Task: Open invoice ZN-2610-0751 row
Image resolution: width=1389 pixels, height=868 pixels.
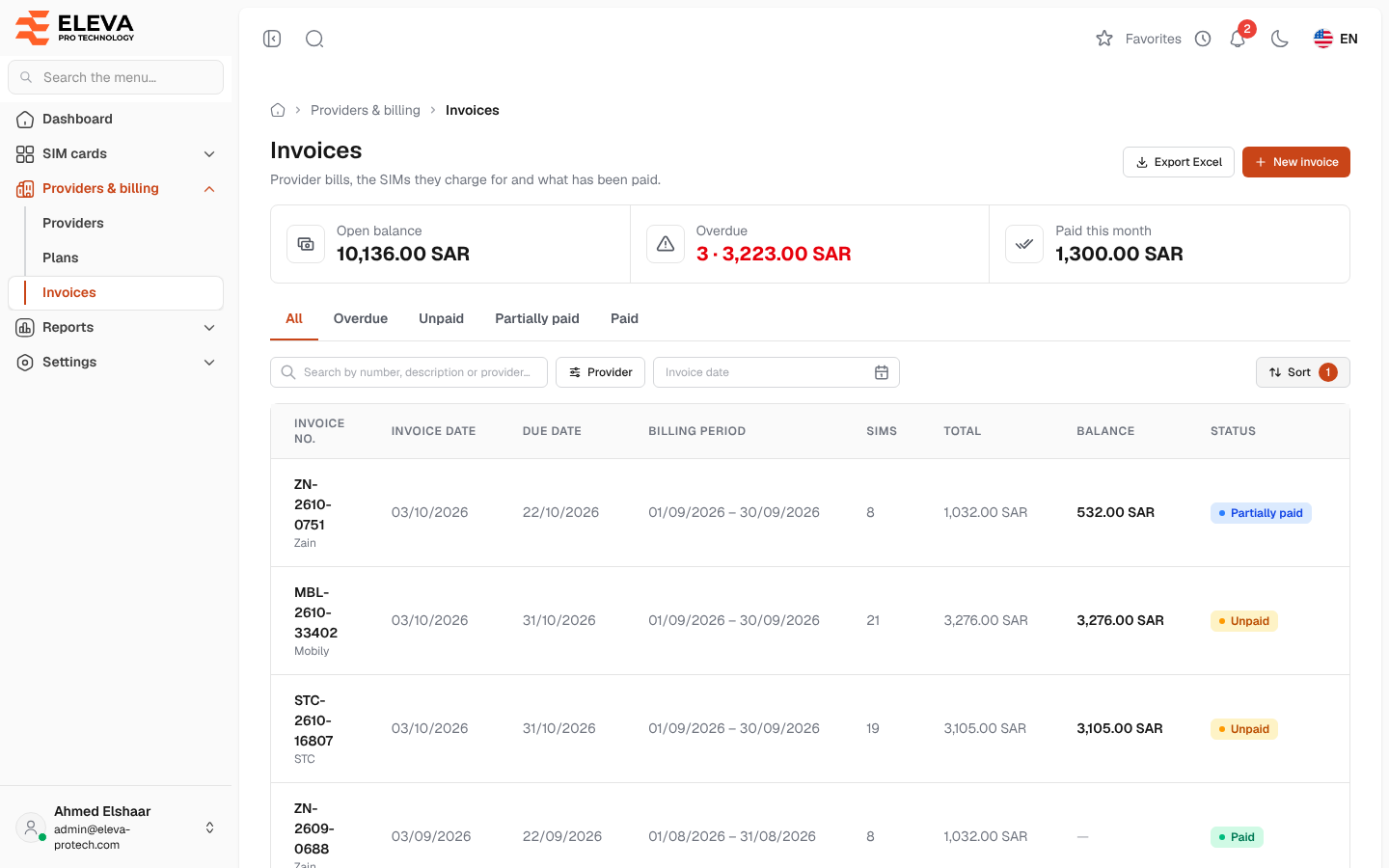Action: click(810, 513)
